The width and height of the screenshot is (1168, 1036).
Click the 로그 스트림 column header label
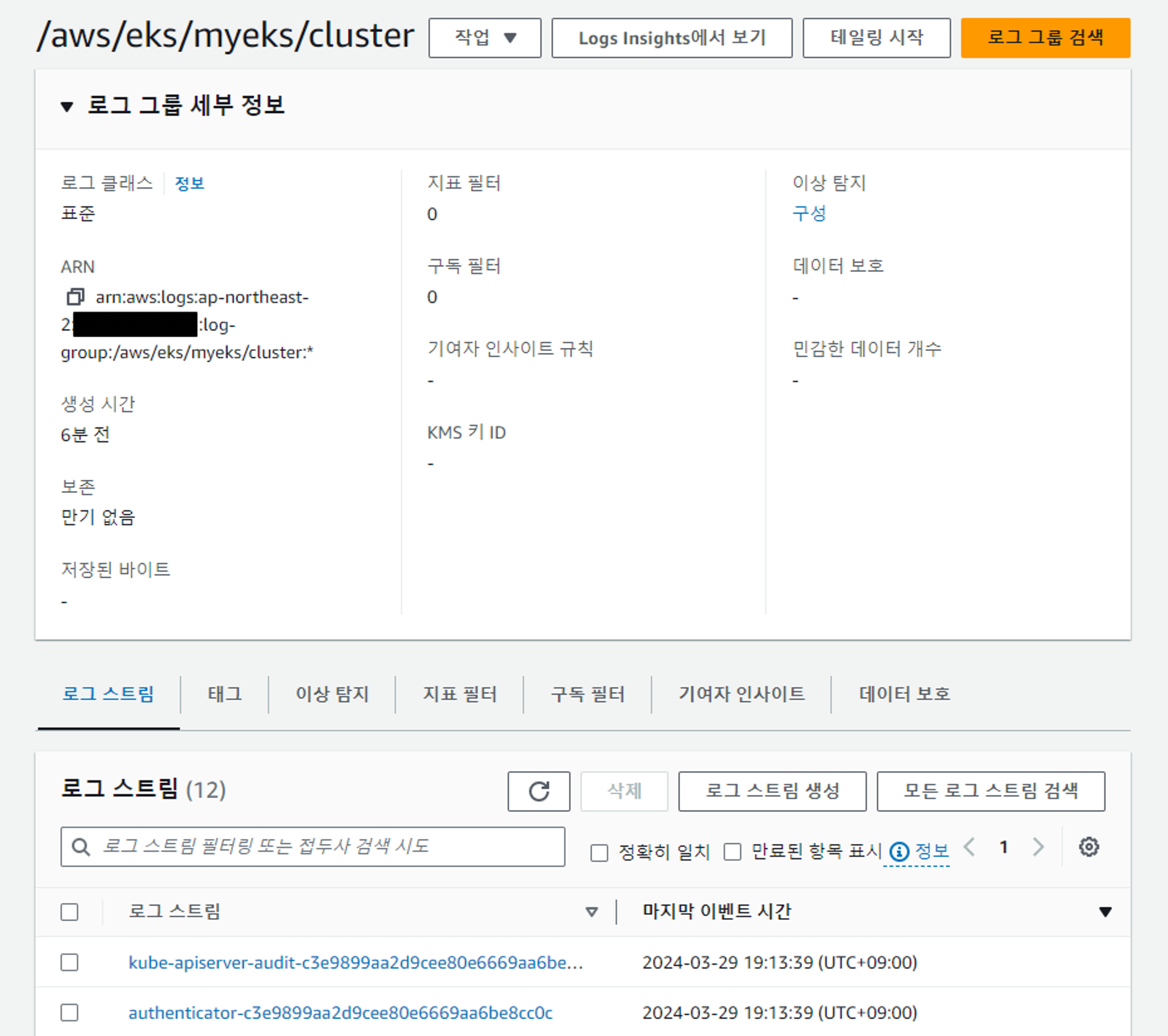(x=174, y=911)
